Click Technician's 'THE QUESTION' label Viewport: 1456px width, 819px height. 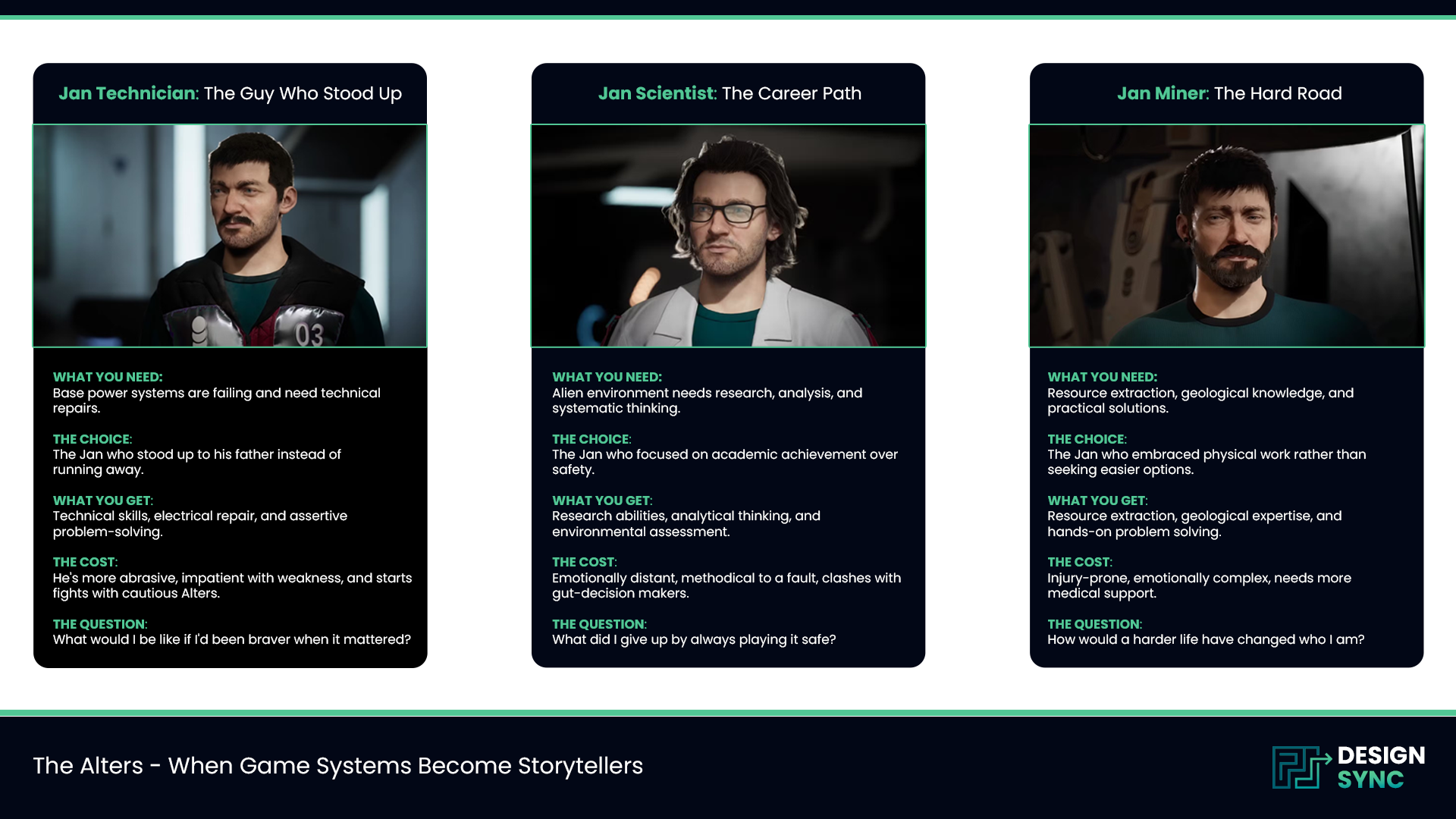pyautogui.click(x=99, y=624)
